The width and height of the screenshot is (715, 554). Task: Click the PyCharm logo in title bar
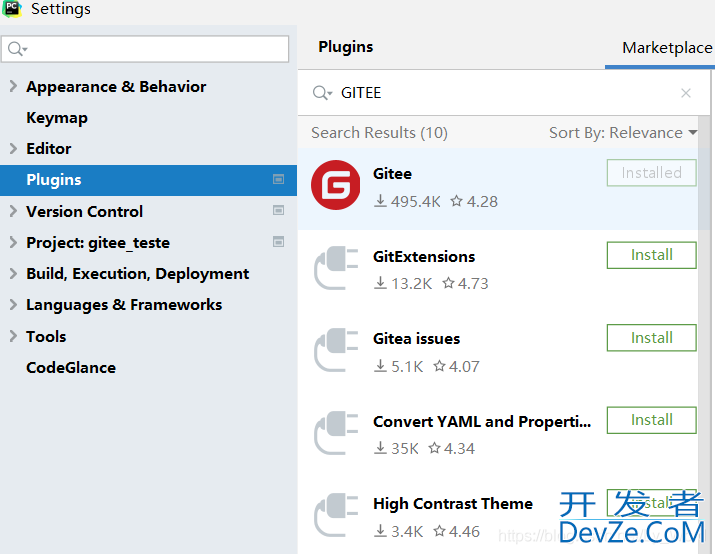[x=12, y=9]
